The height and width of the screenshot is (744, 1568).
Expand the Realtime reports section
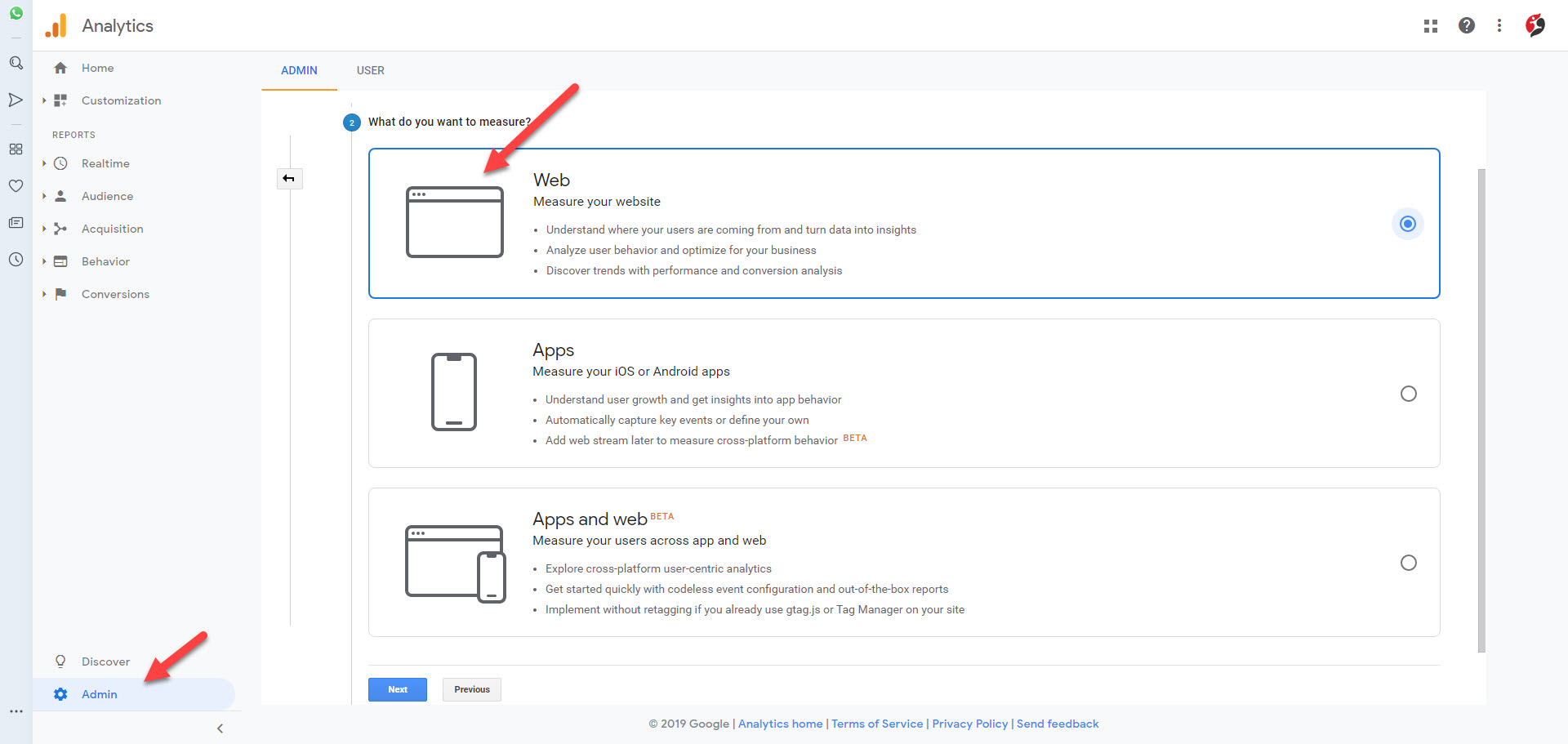[44, 163]
